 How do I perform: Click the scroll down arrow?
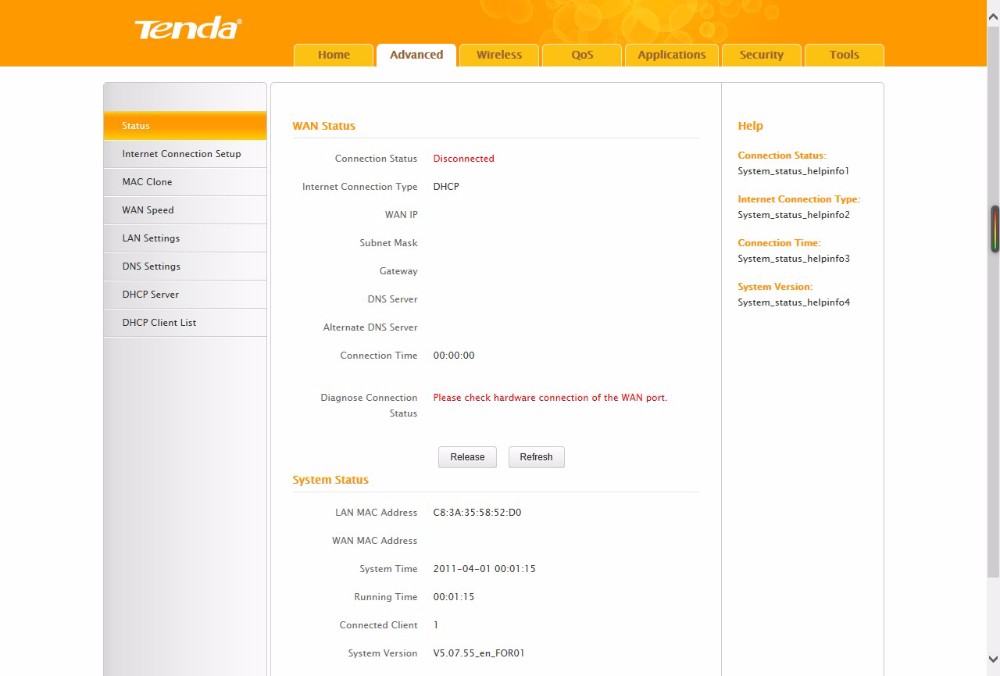[993, 659]
